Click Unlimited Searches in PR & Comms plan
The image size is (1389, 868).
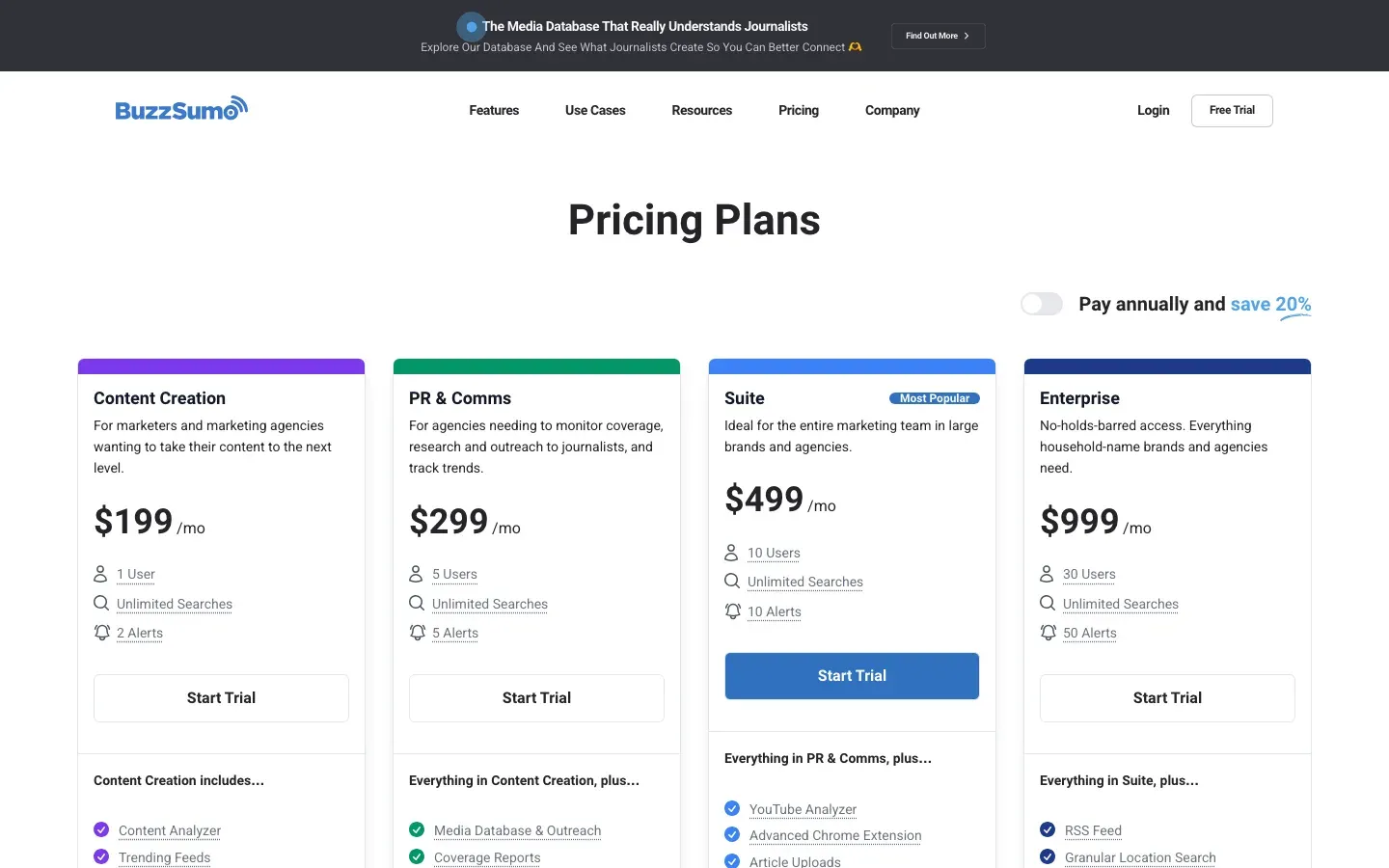[x=490, y=604]
